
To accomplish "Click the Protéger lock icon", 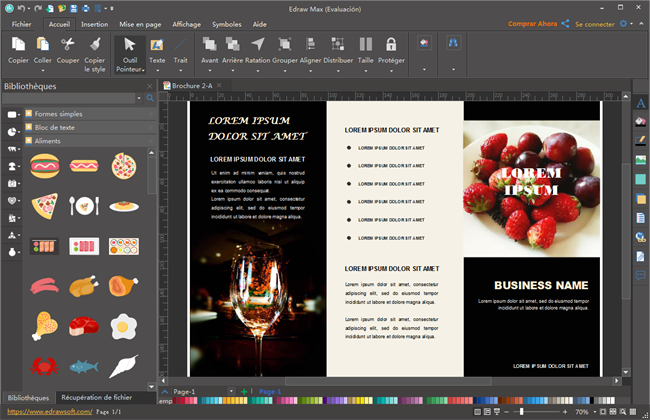I will [x=391, y=45].
